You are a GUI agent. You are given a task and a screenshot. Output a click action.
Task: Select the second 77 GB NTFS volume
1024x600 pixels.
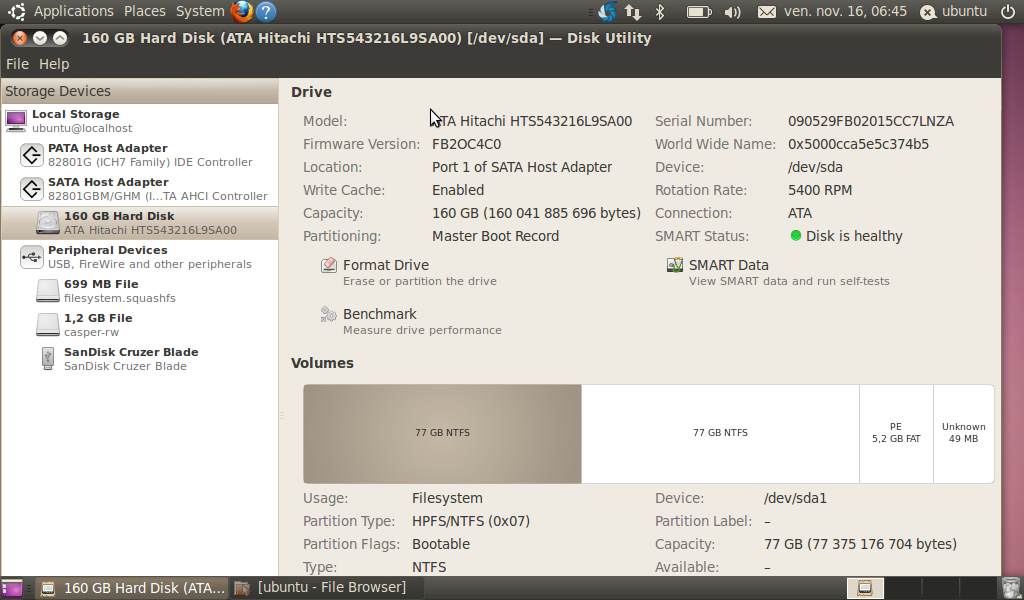[x=720, y=434]
